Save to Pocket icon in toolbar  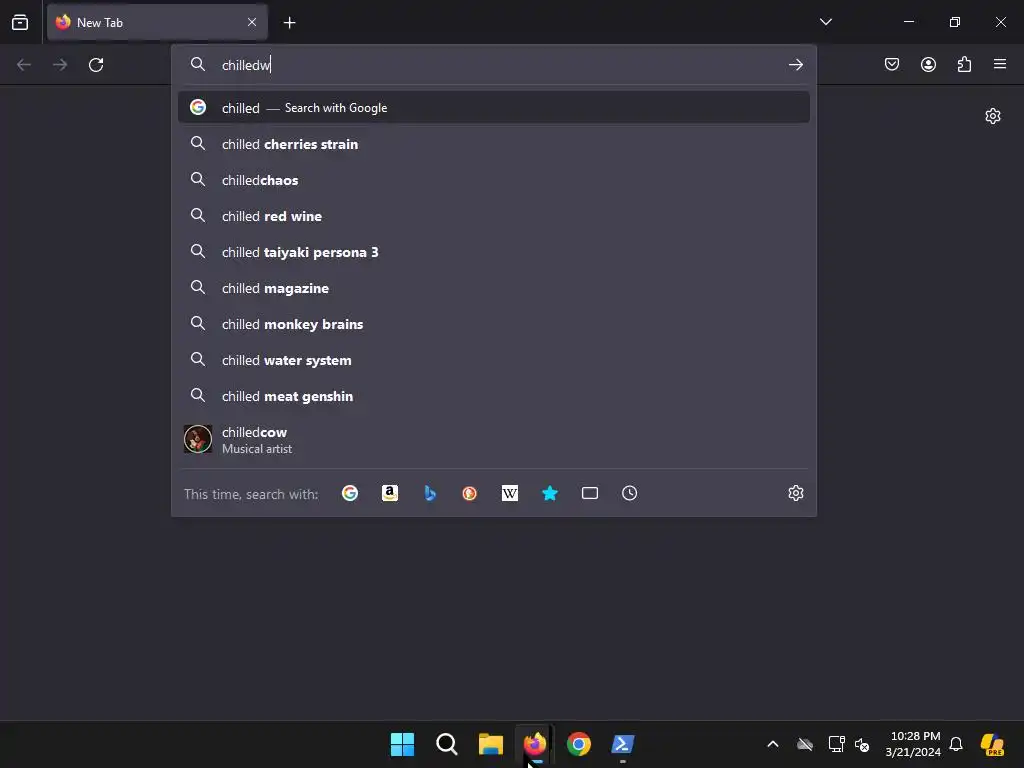pos(892,64)
